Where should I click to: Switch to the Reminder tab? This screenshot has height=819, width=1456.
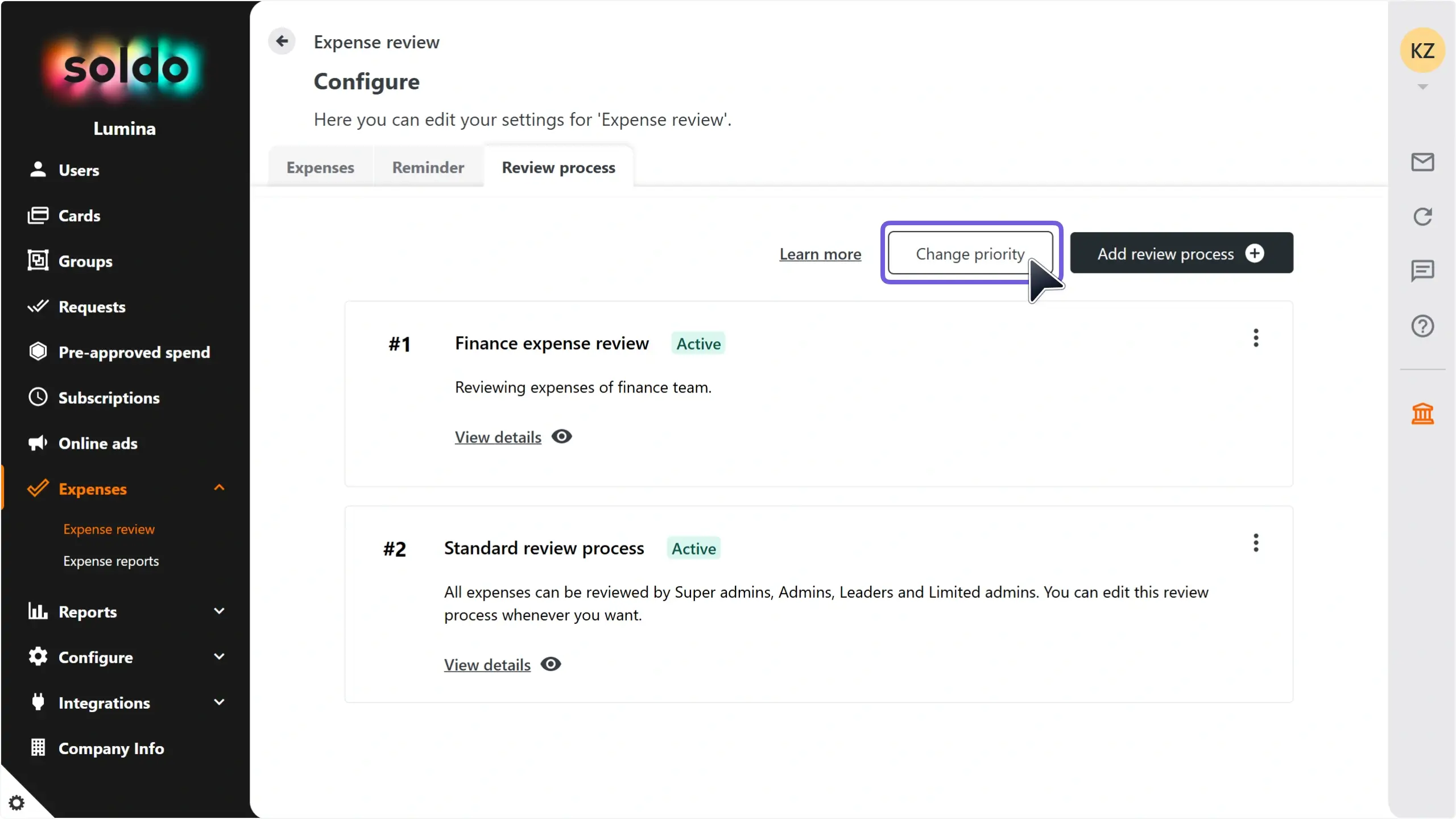pos(428,167)
